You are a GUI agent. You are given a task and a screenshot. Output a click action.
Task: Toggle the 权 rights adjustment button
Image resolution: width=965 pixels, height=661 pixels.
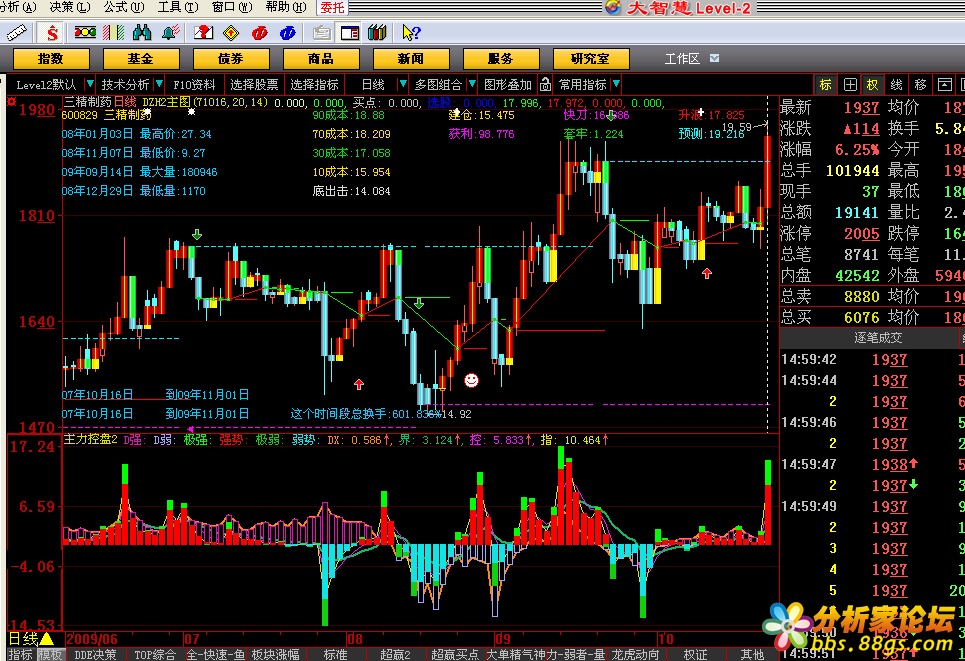pos(872,84)
